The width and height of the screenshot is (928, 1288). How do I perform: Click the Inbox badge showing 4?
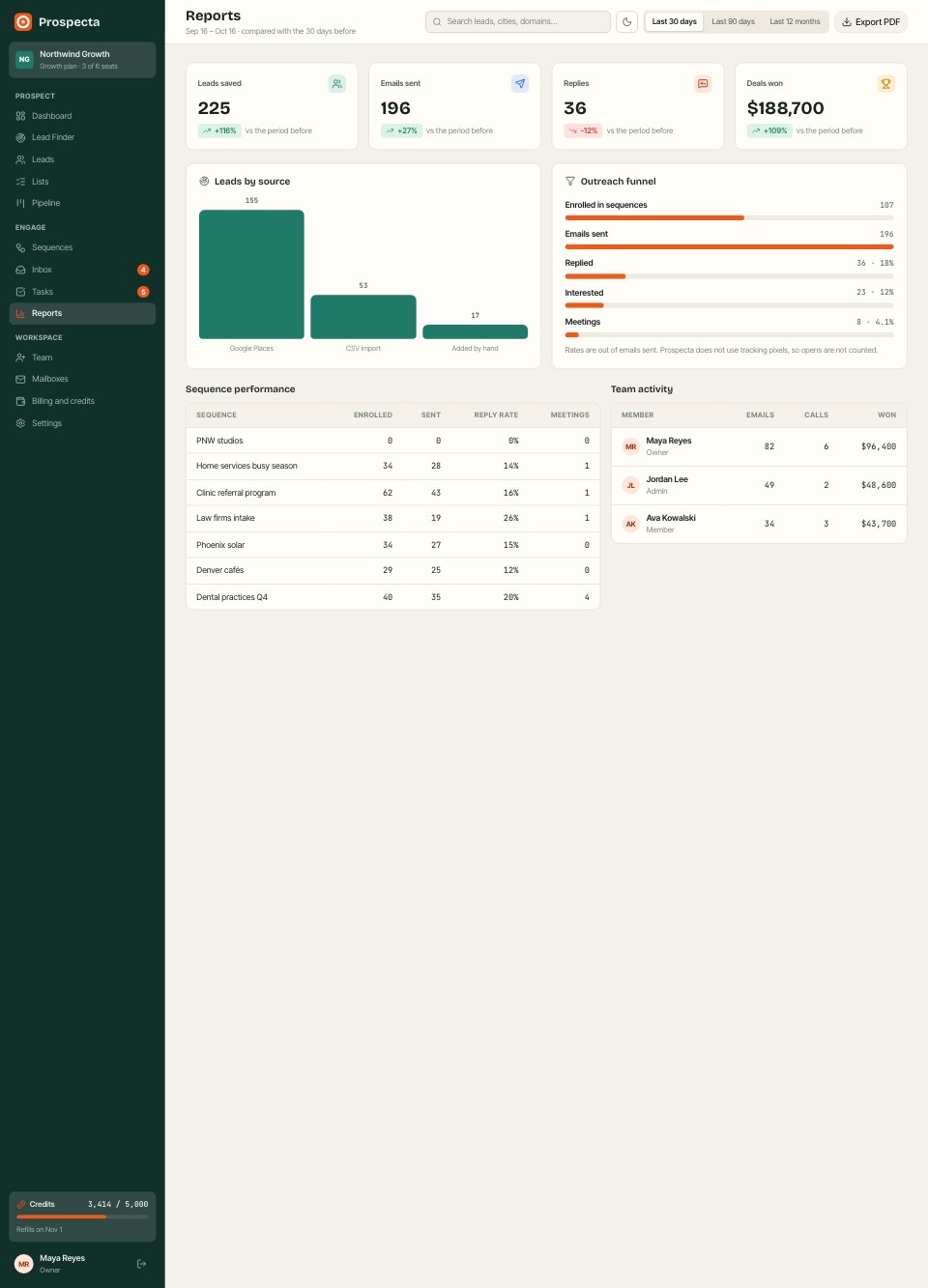143,270
